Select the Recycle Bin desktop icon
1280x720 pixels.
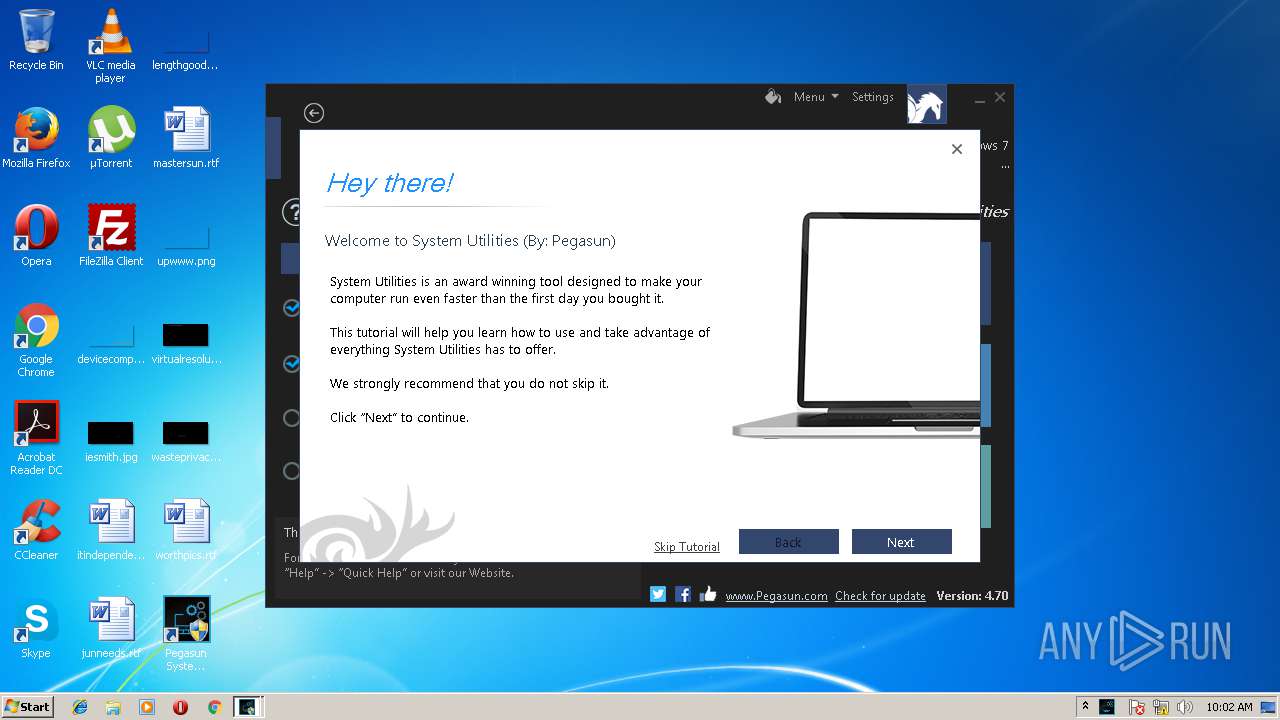tap(36, 40)
